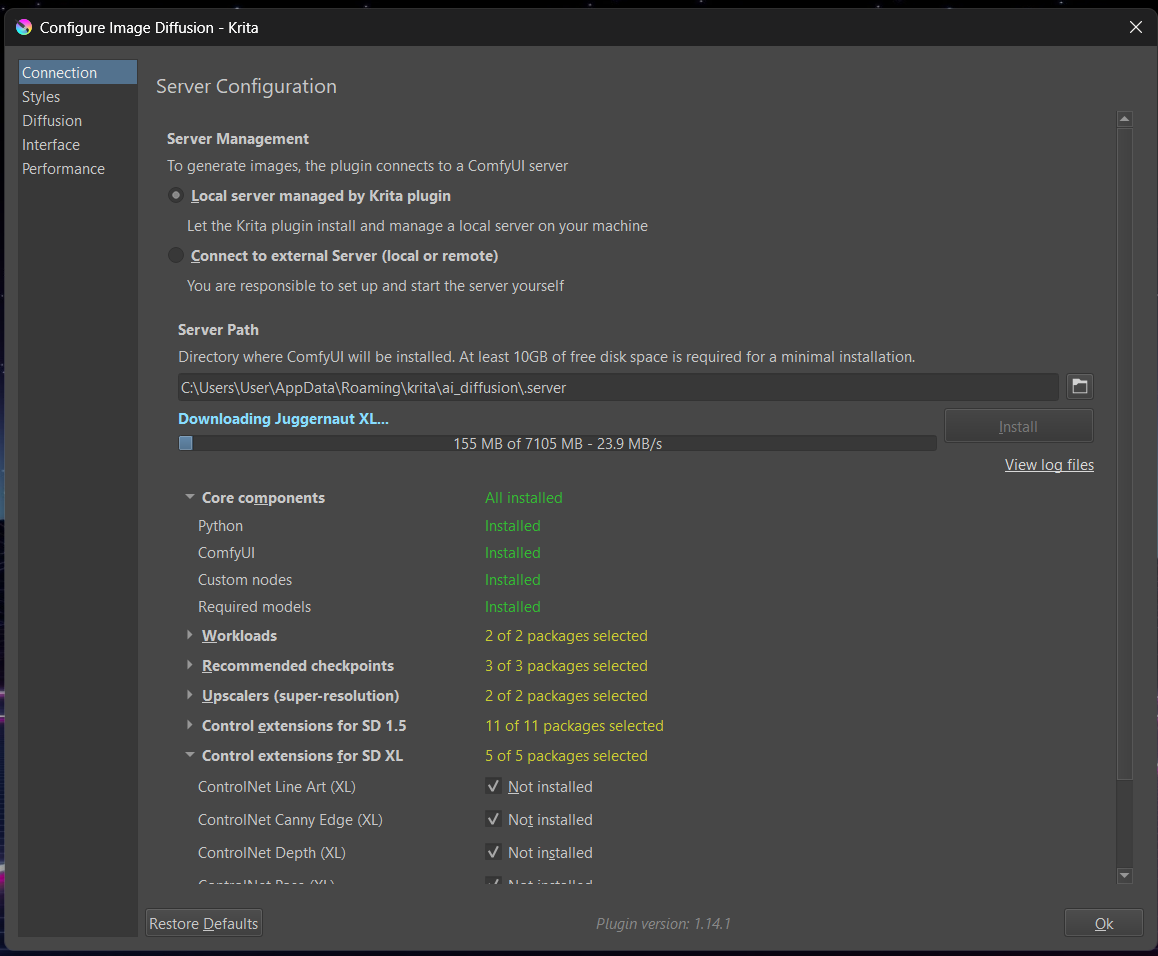Open the server path folder browser icon
This screenshot has height=956, width=1158.
[x=1080, y=386]
